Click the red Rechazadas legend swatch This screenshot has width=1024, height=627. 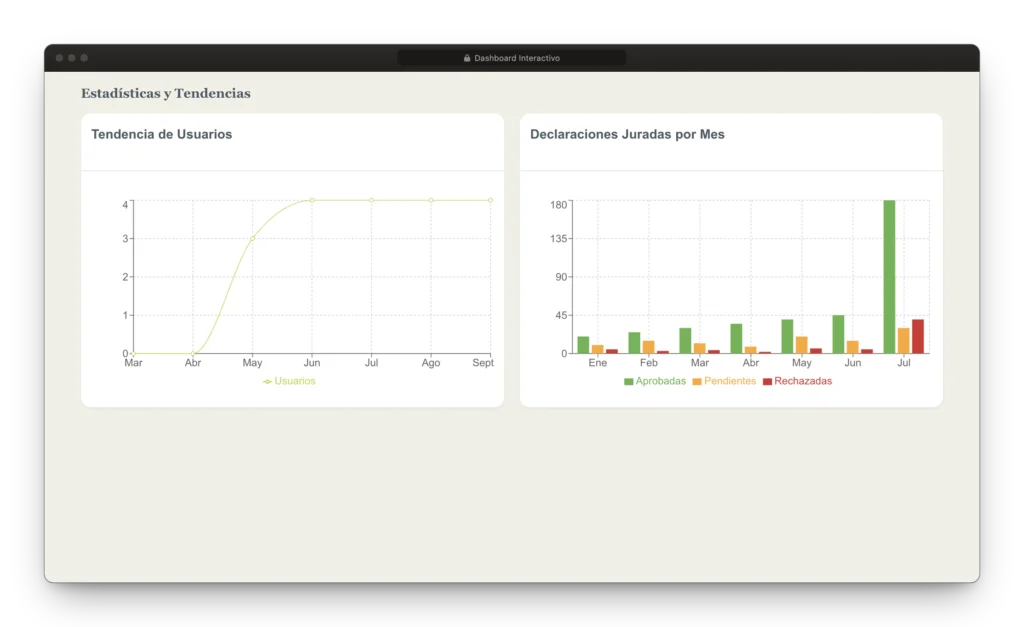(767, 381)
